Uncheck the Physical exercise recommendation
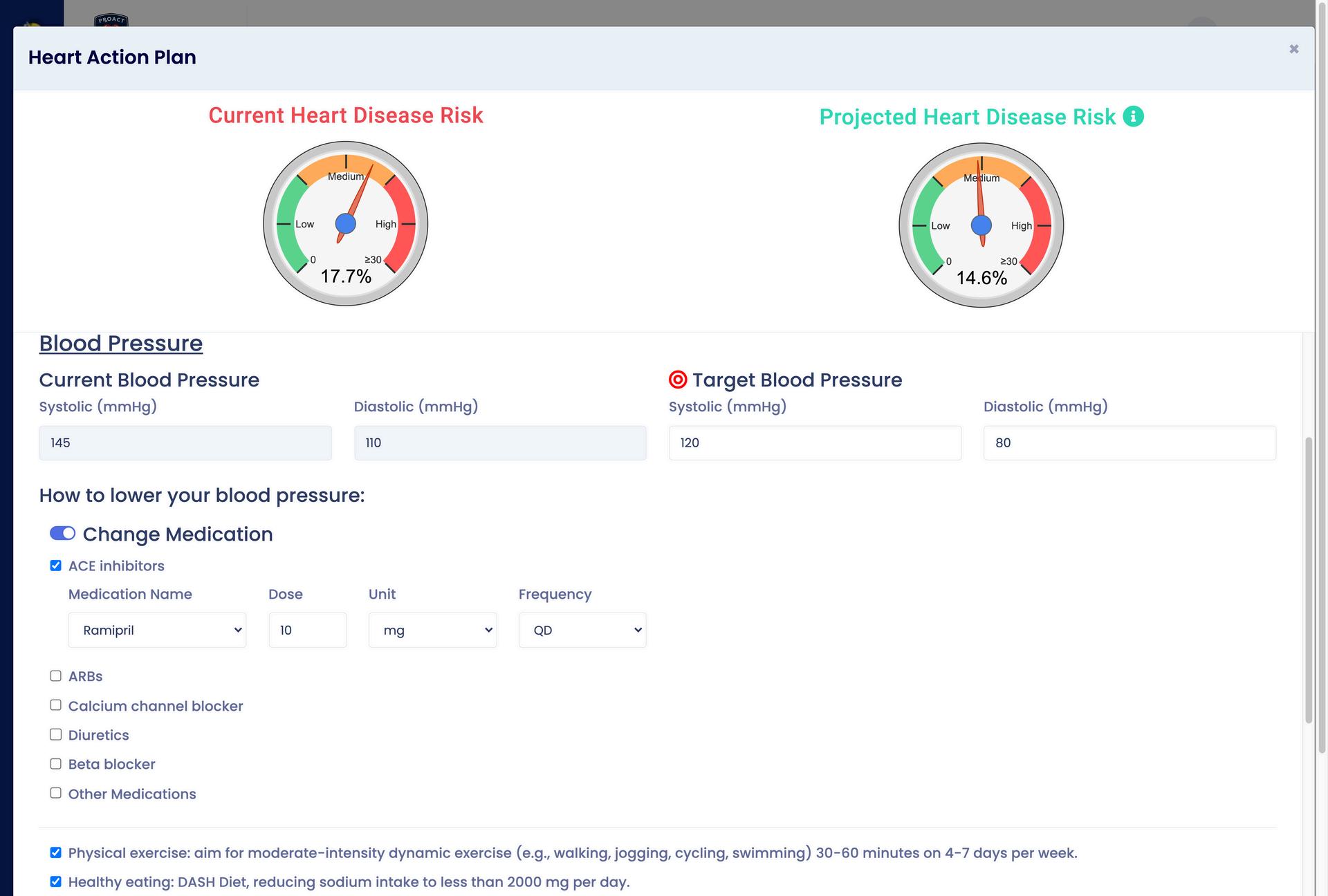Image resolution: width=1328 pixels, height=896 pixels. click(56, 852)
